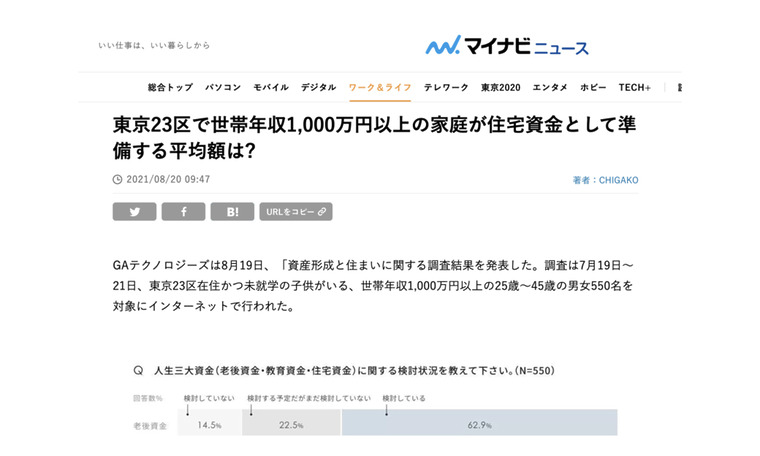Click the 62.9% segment in the chart

pyautogui.click(x=479, y=424)
